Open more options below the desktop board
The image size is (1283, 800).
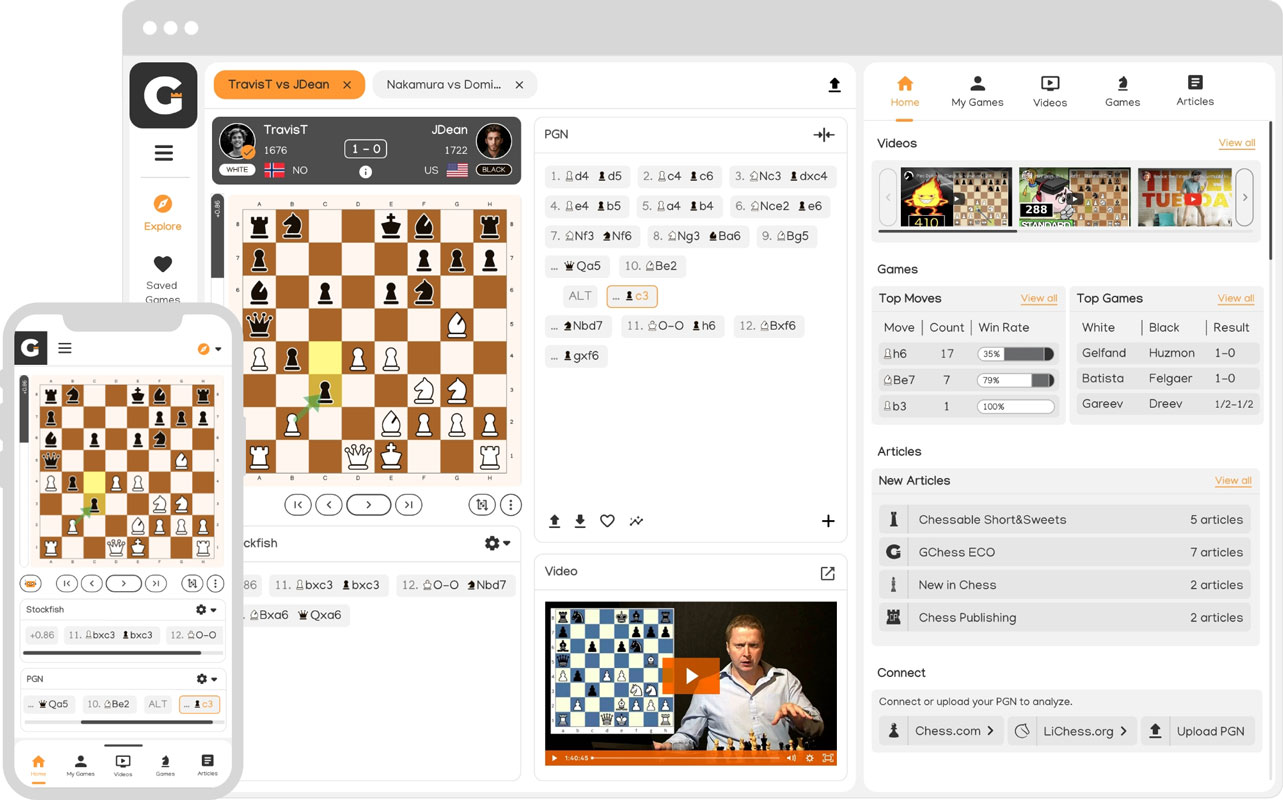[x=510, y=505]
